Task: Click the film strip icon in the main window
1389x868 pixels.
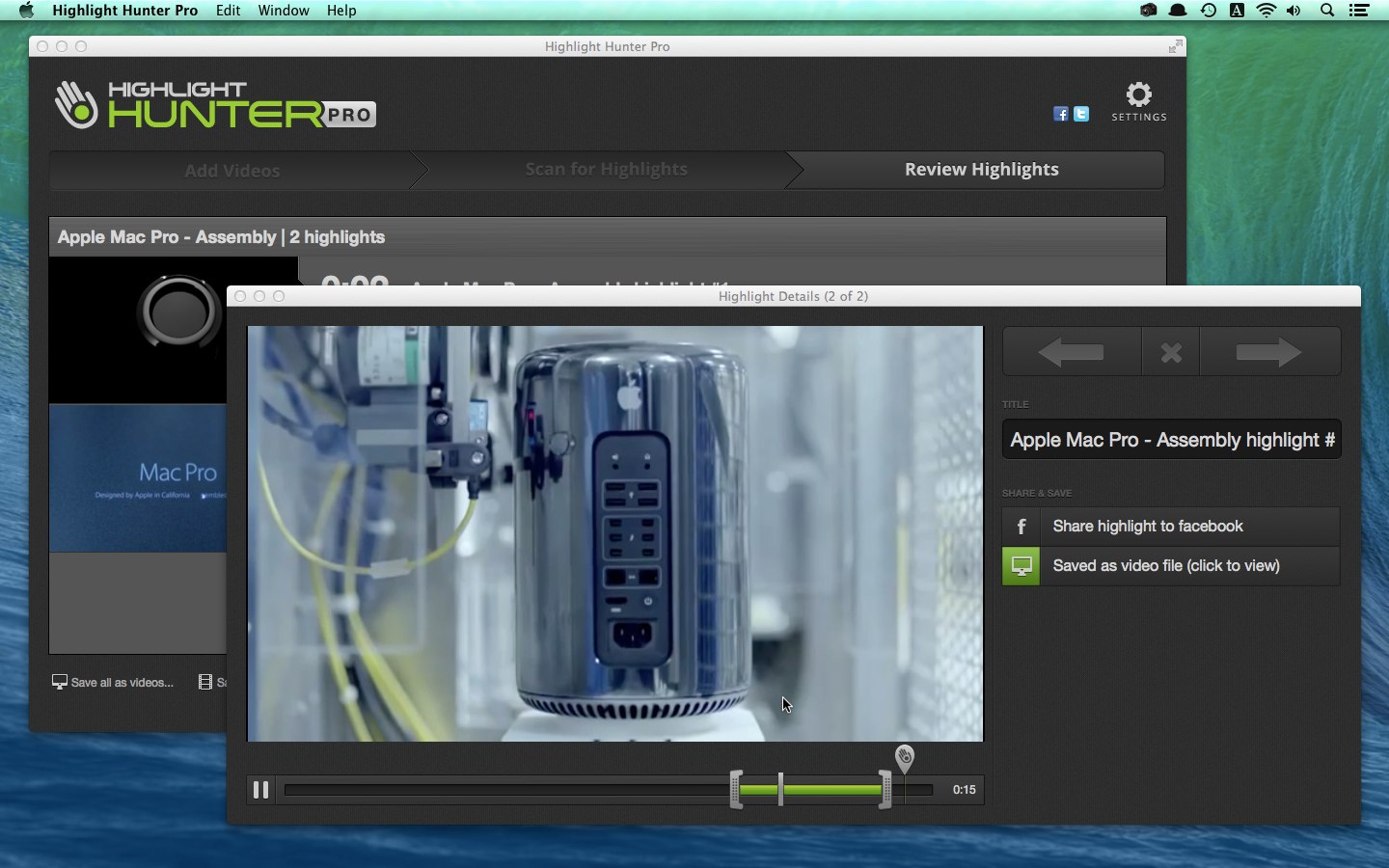Action: pos(204,682)
